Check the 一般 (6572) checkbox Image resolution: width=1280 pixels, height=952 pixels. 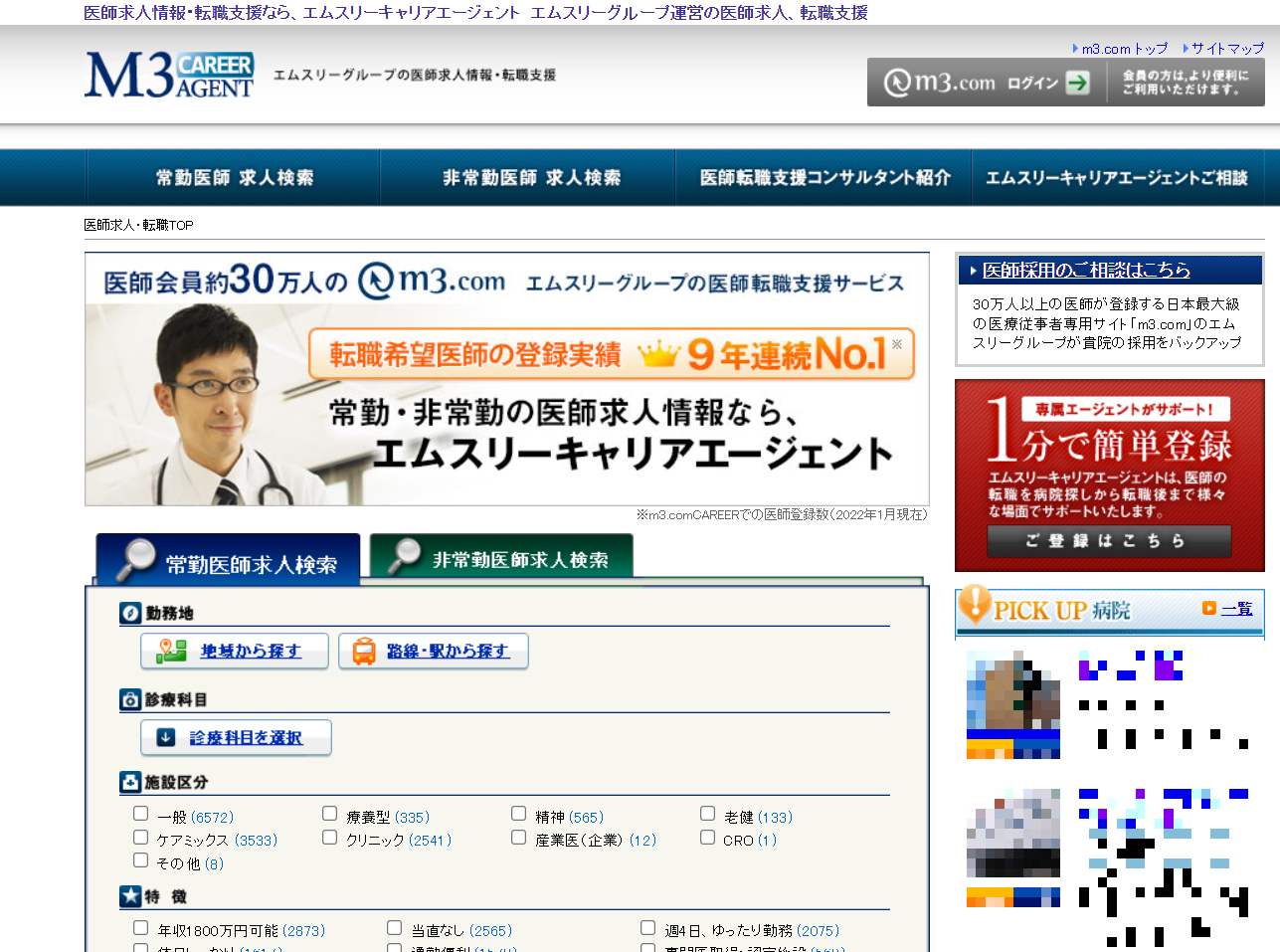pos(141,814)
